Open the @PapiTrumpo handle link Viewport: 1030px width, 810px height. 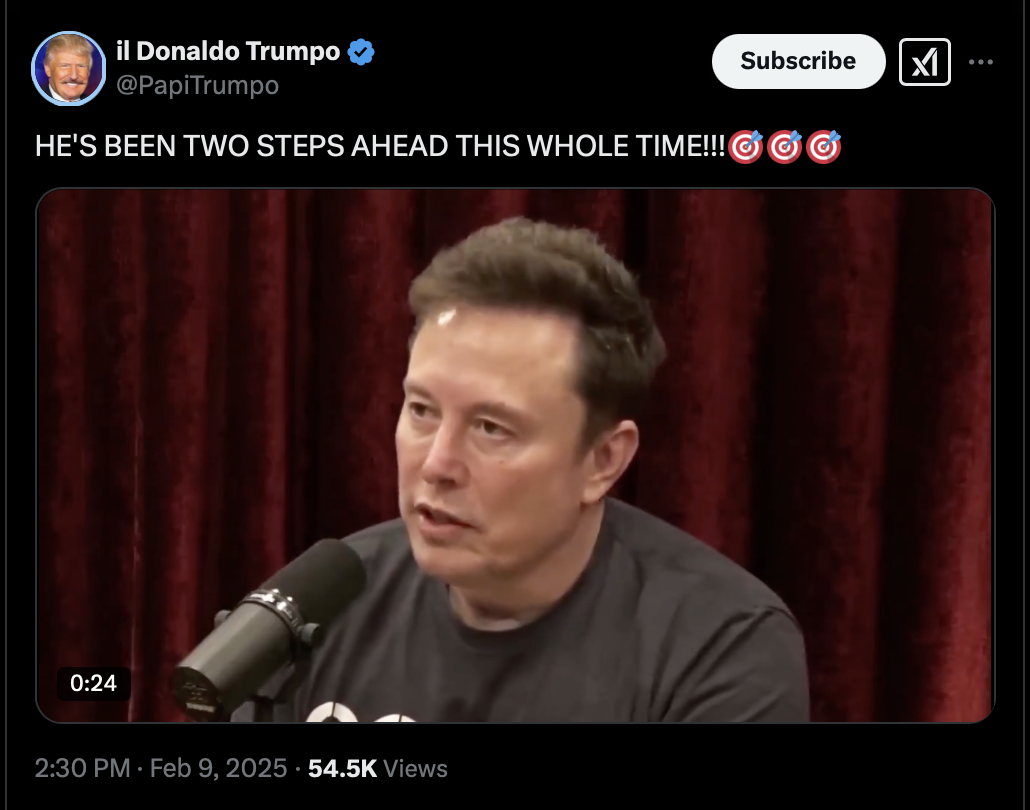197,85
